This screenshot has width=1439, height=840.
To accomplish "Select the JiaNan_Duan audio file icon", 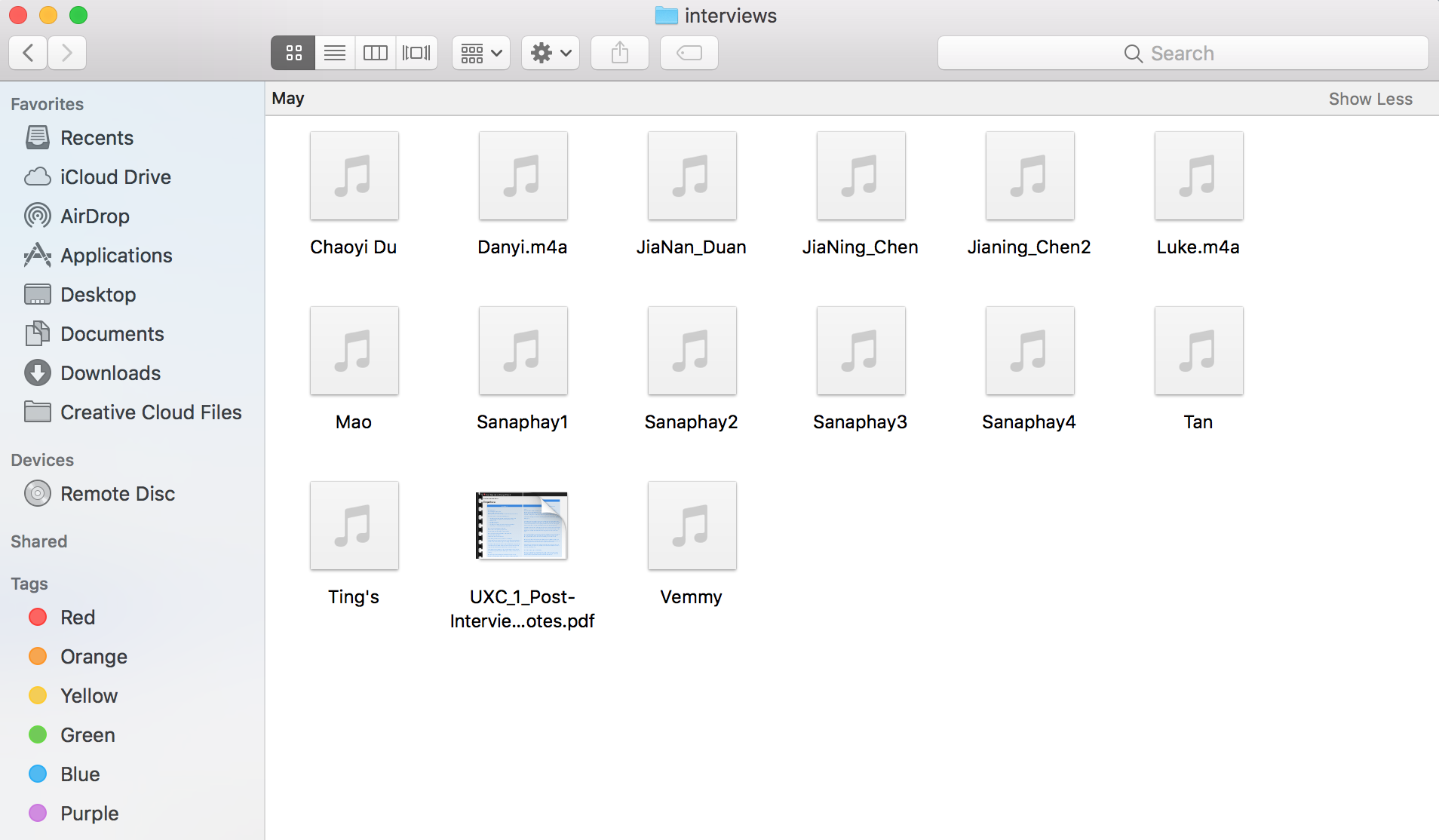I will point(692,176).
